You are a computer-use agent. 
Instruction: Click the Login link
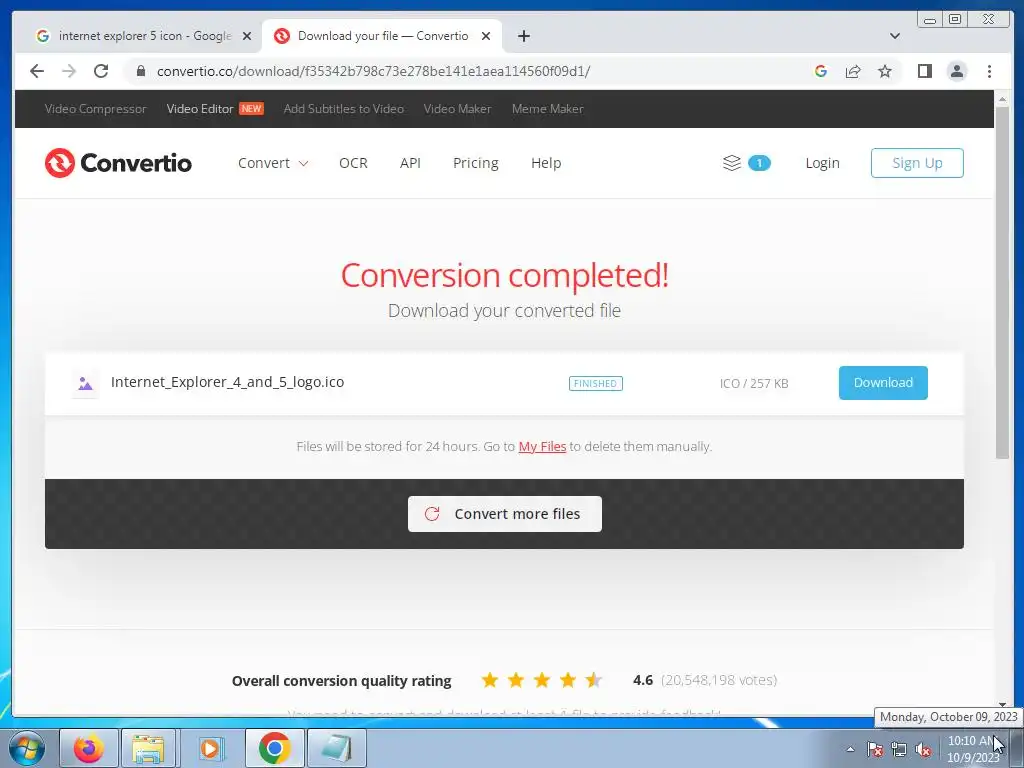coord(822,163)
